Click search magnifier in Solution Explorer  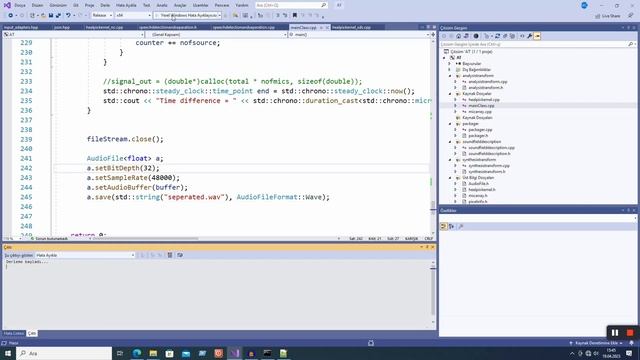(x=631, y=44)
